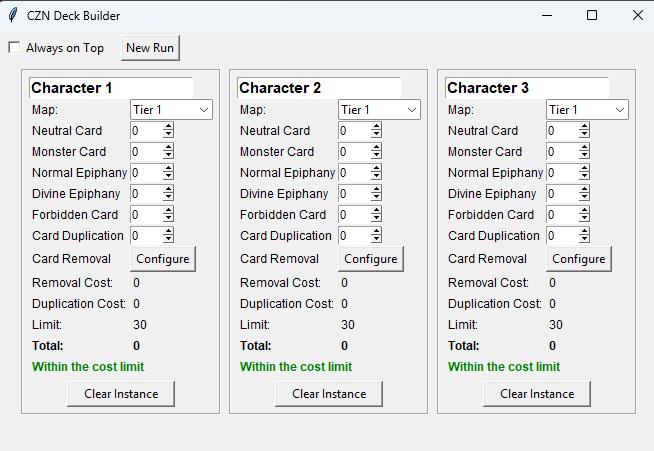Increase Character 3 Forbidden Card count

584,210
